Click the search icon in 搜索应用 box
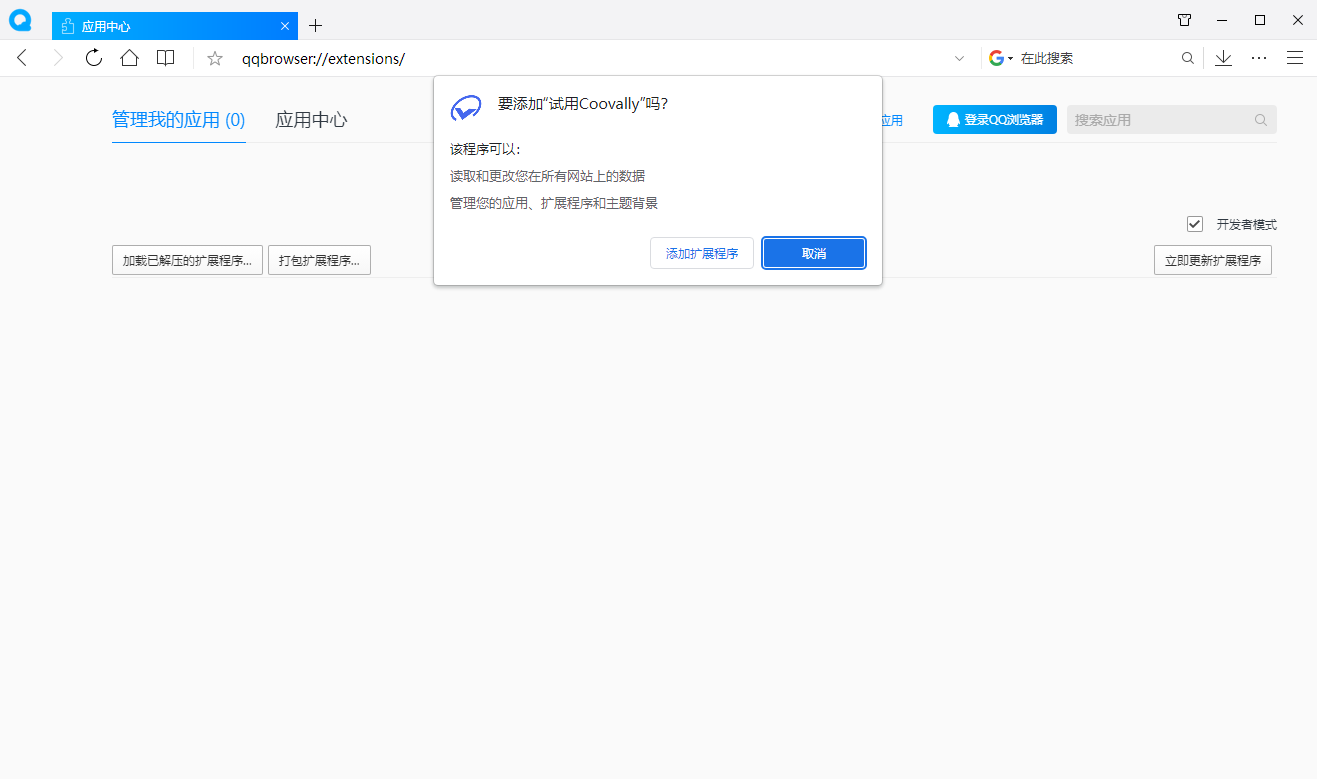This screenshot has height=779, width=1317. coord(1261,120)
